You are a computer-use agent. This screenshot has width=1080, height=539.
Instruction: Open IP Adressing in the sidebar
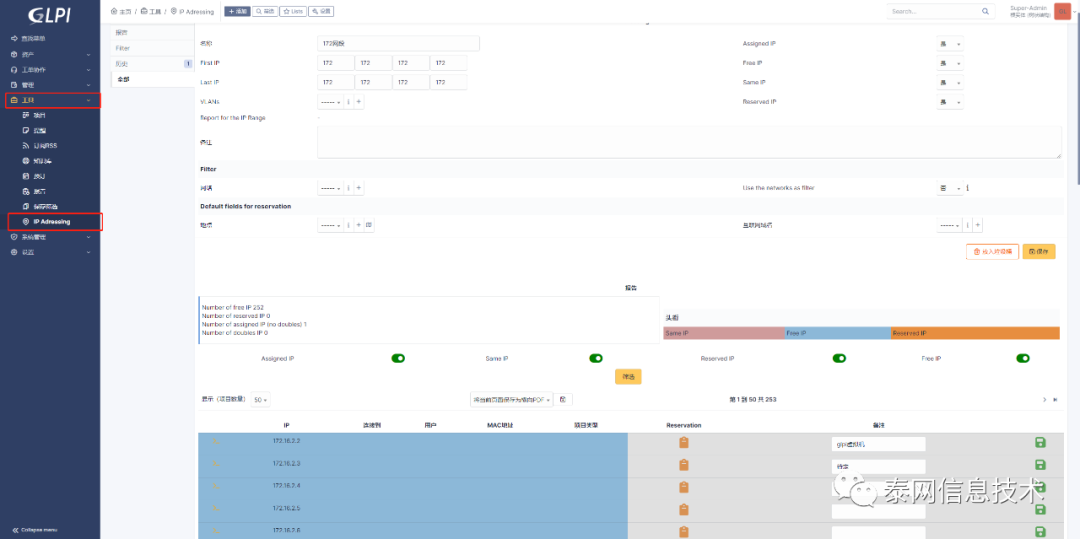[x=54, y=222]
